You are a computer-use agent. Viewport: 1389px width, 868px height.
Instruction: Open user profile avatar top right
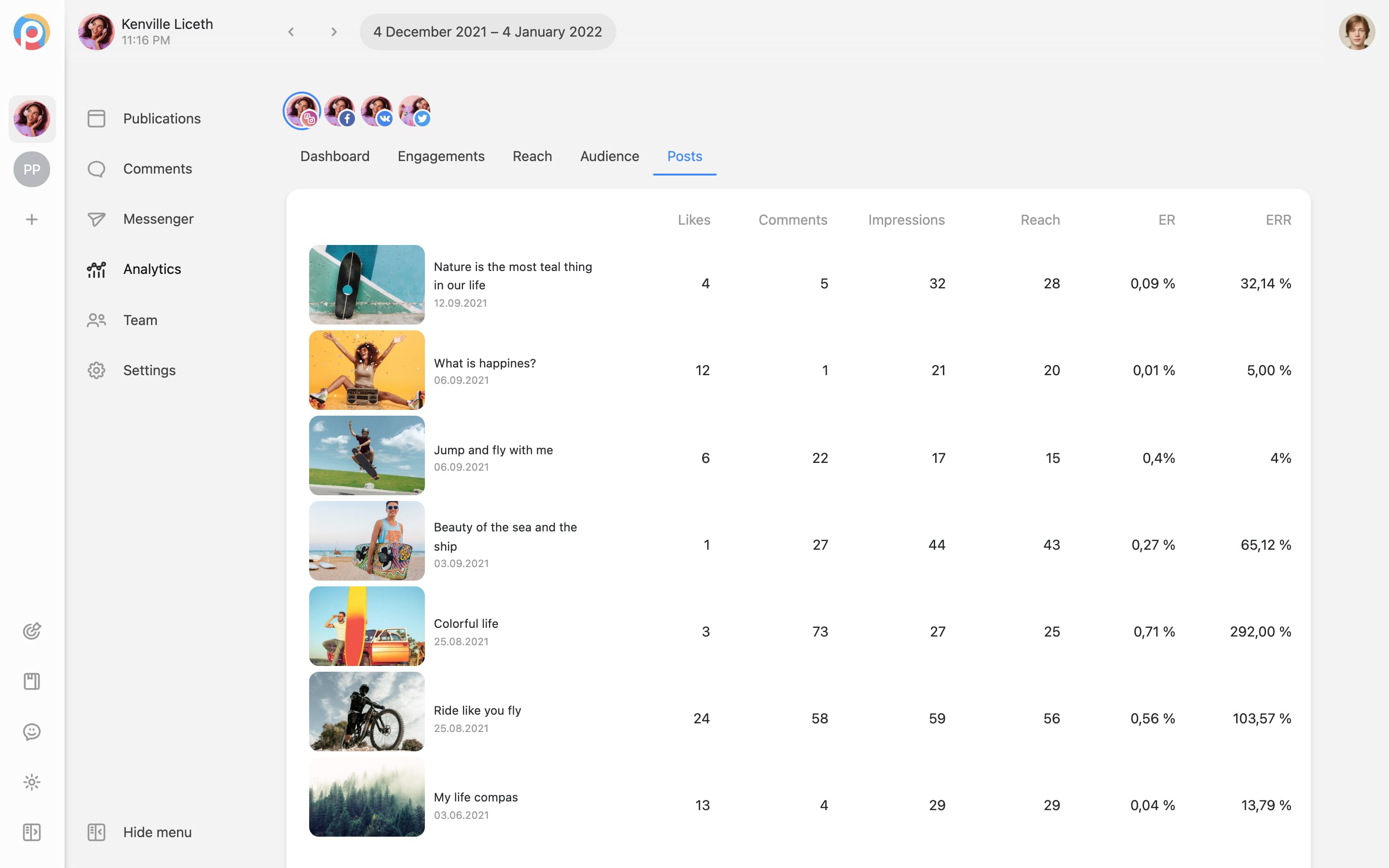tap(1357, 31)
